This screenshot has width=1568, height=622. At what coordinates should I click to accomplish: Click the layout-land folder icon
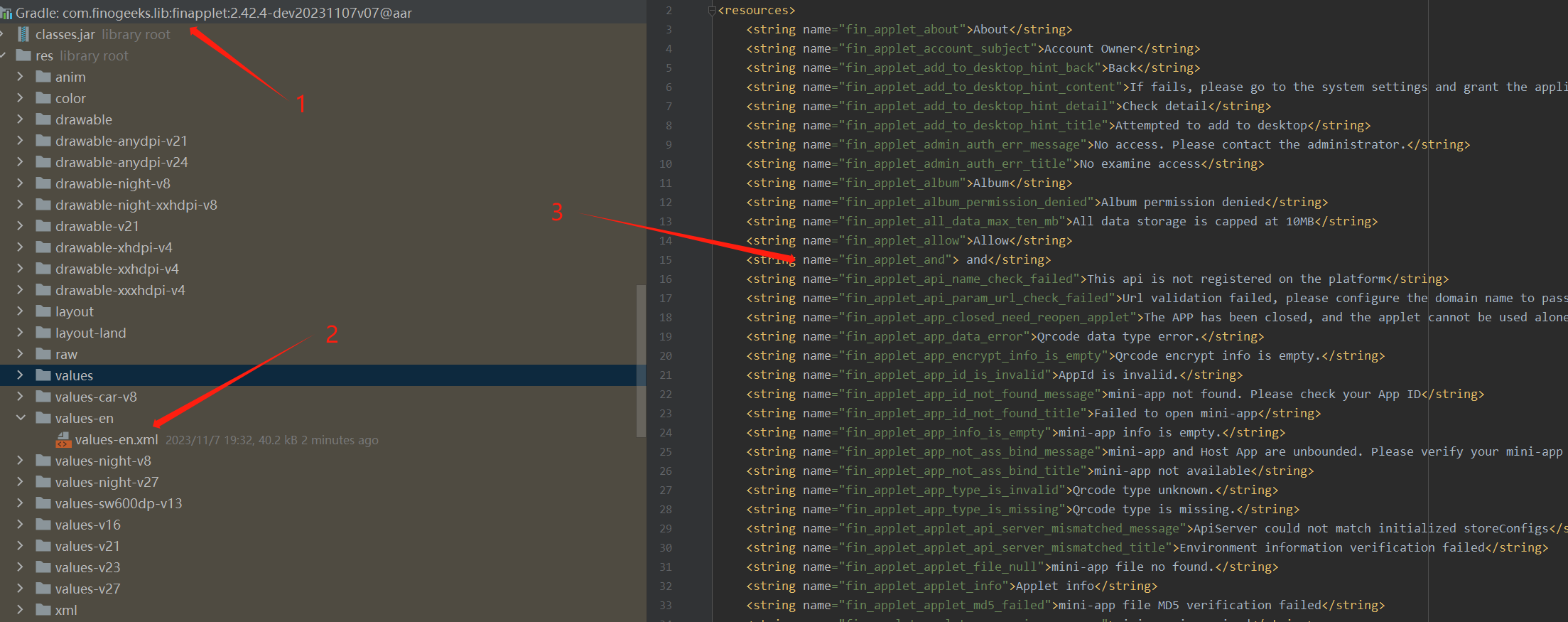point(43,333)
